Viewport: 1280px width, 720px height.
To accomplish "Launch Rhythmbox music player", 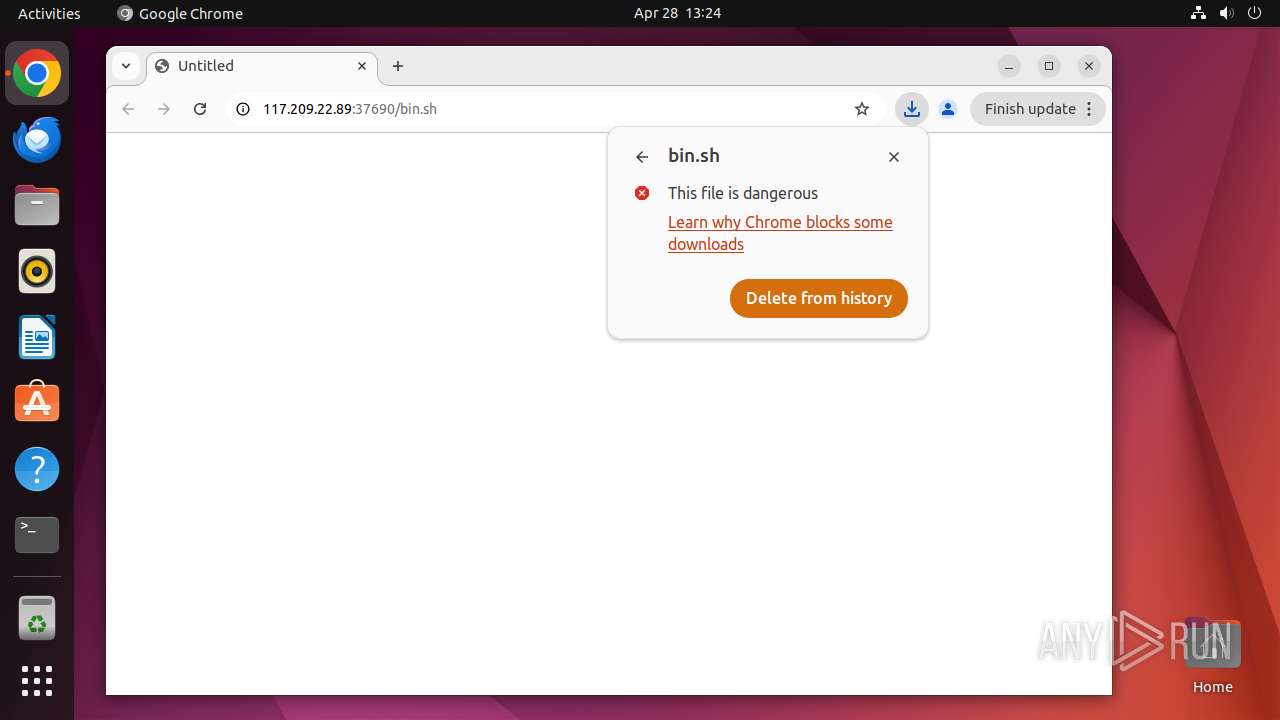I will [37, 272].
